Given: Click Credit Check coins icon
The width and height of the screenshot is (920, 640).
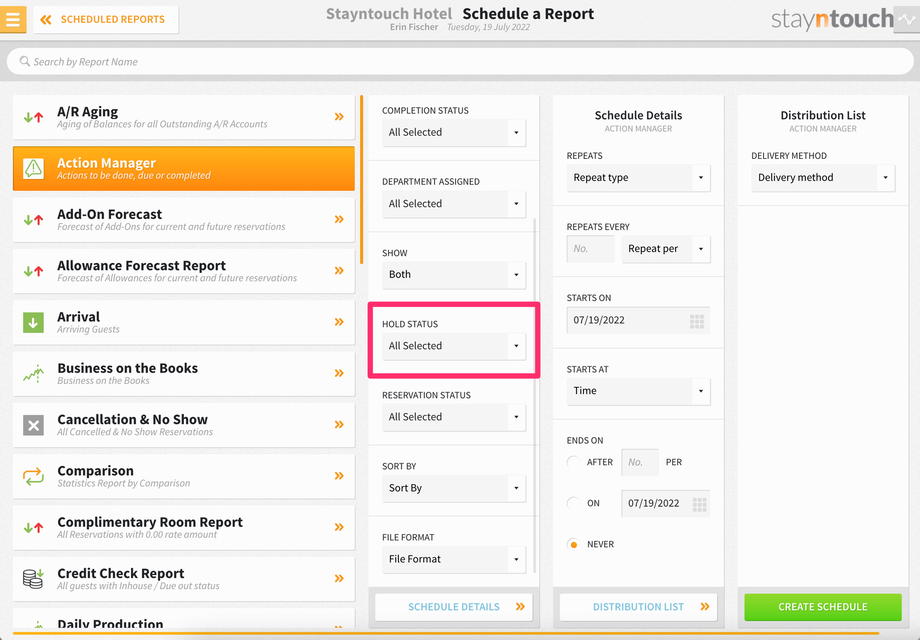Looking at the screenshot, I should coord(33,578).
